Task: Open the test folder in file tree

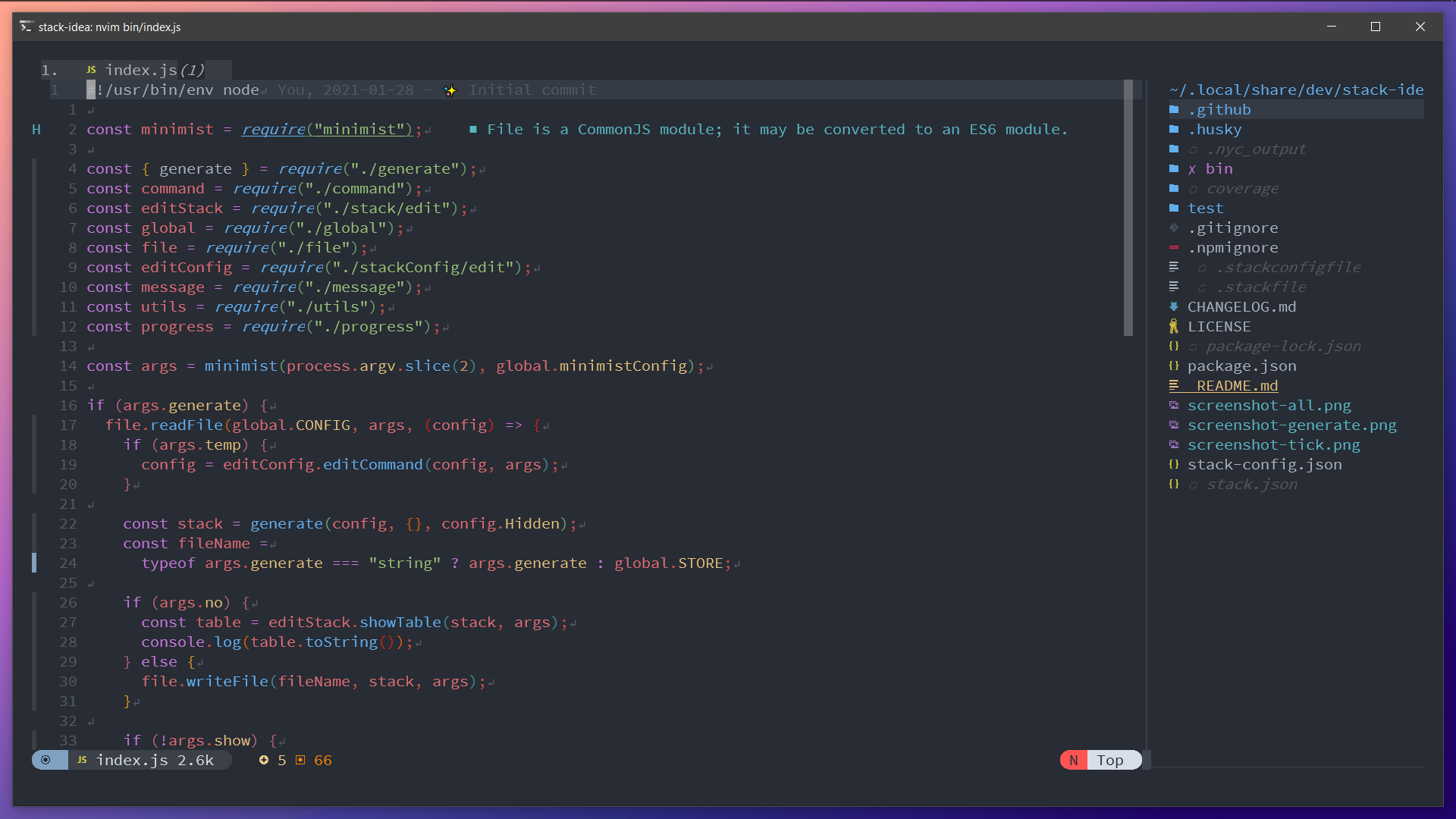Action: coord(1204,207)
